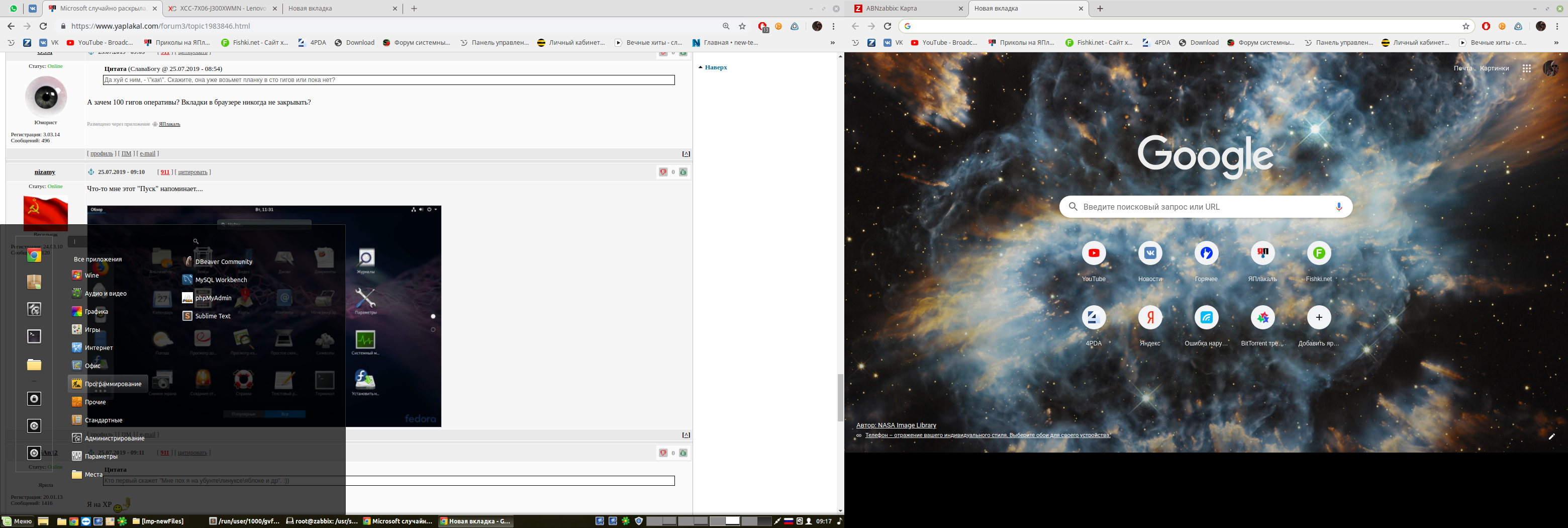Click the Наверх link
The width and height of the screenshot is (1568, 528).
coord(716,67)
